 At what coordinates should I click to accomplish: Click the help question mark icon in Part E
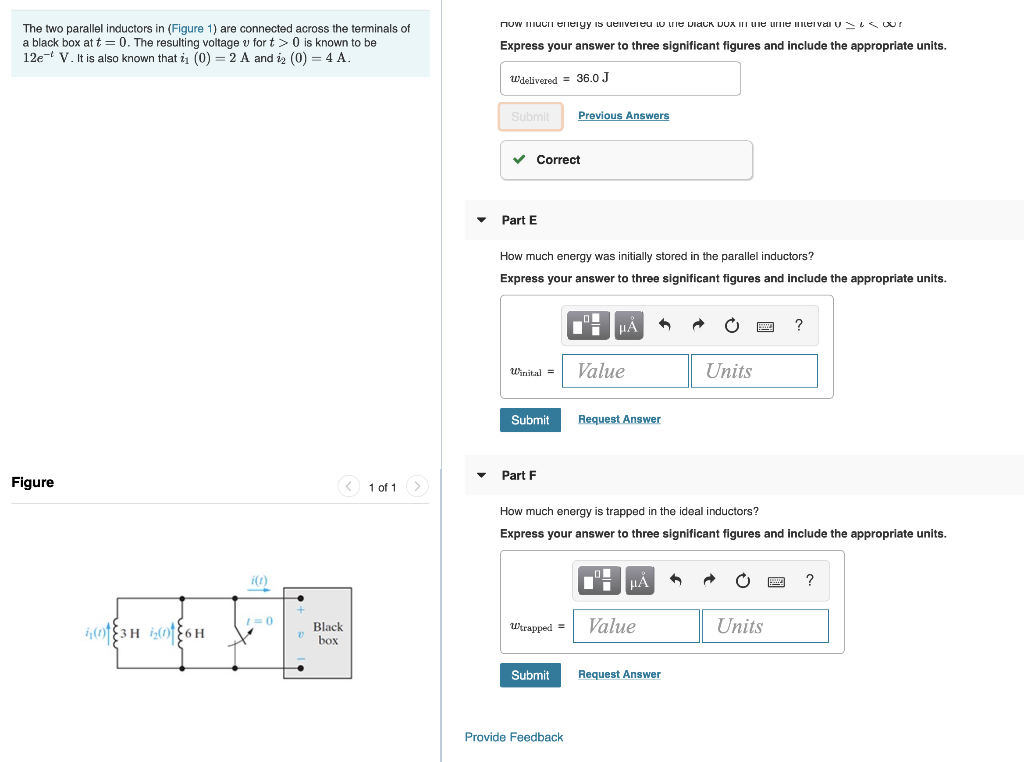tap(798, 325)
